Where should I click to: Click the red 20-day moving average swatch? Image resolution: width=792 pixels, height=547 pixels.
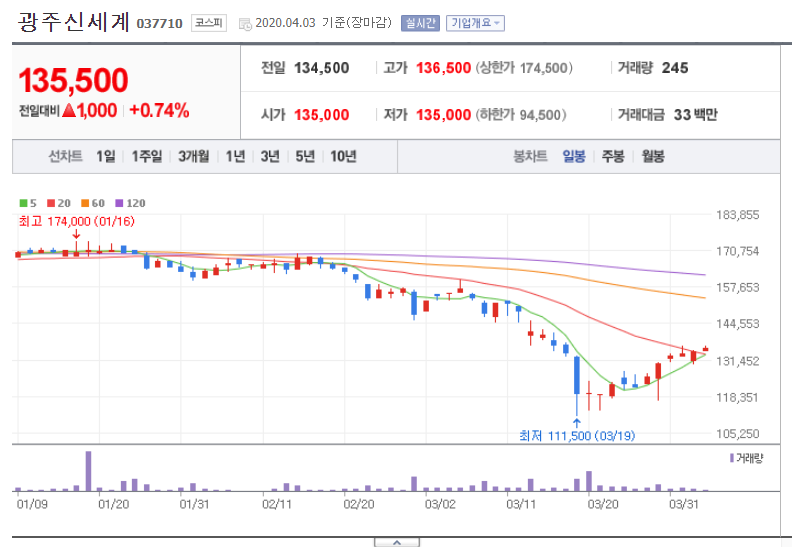point(51,203)
